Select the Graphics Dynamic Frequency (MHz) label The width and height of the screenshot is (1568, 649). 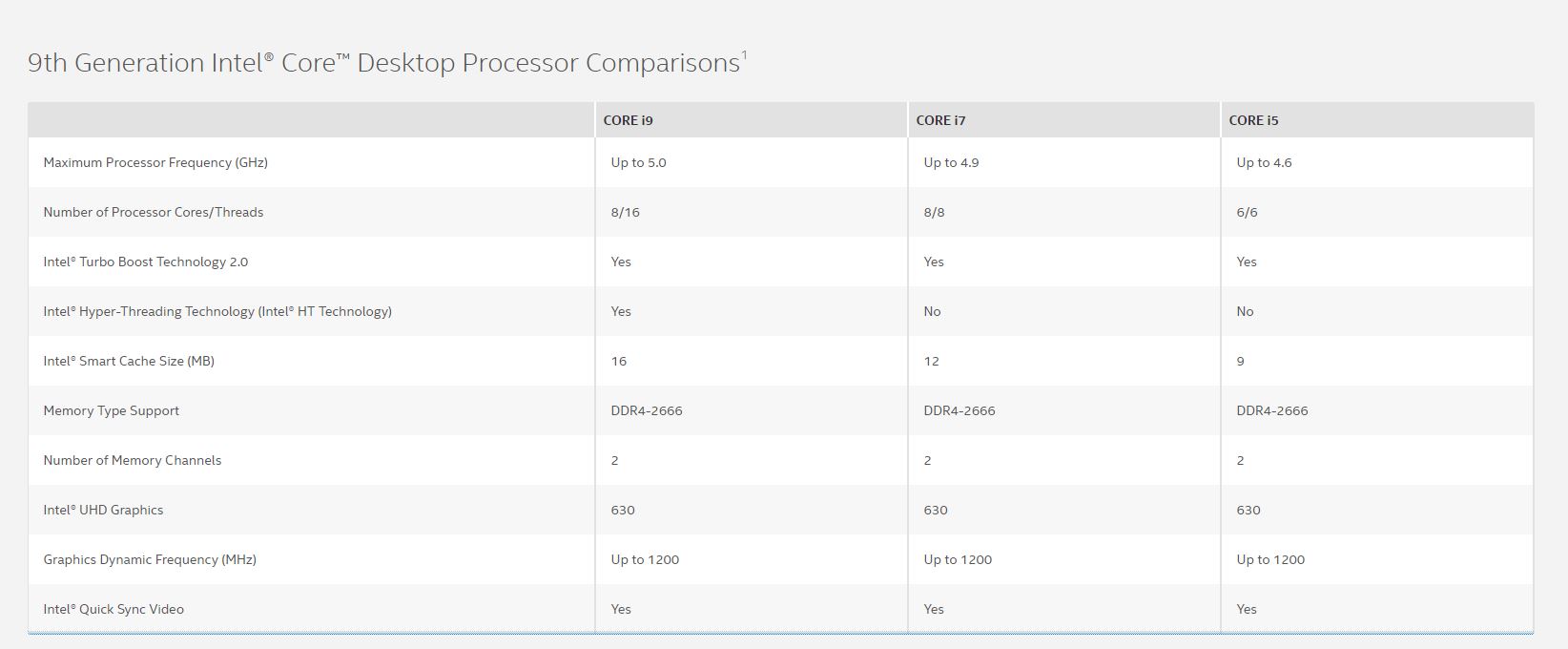coord(150,559)
